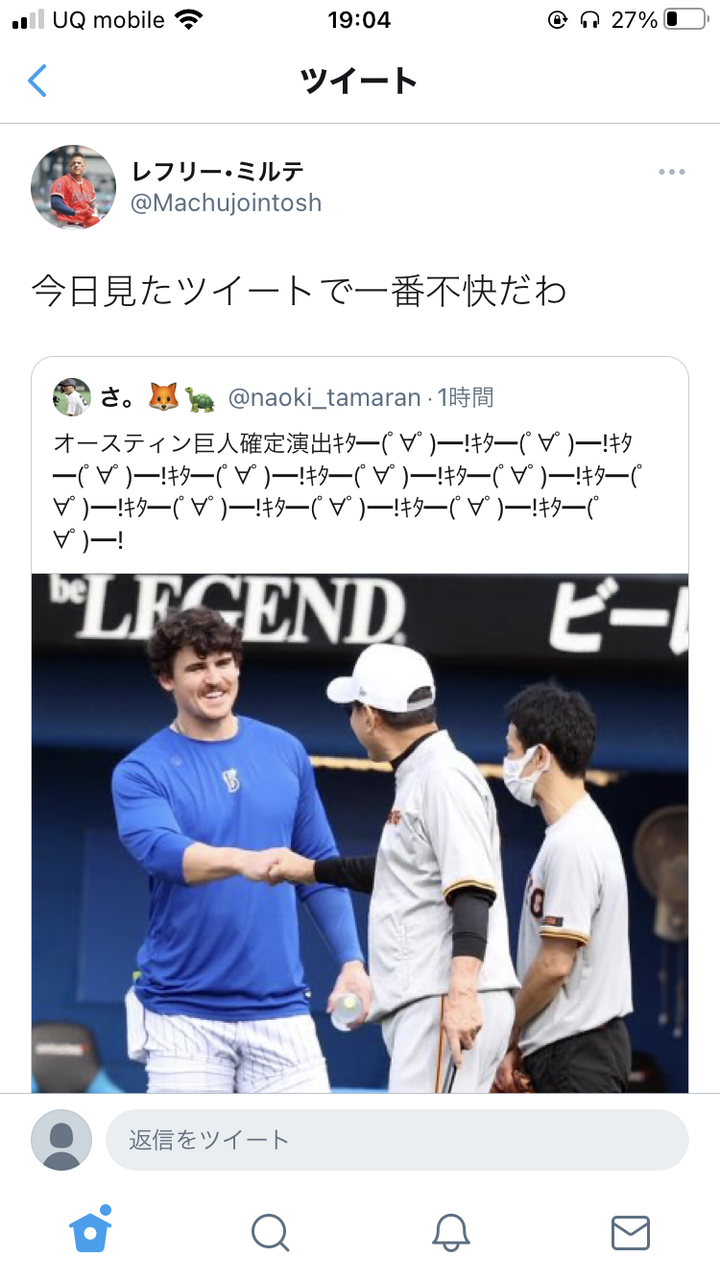This screenshot has width=720, height=1280.
Task: Open the quoted tweet photo
Action: click(360, 832)
